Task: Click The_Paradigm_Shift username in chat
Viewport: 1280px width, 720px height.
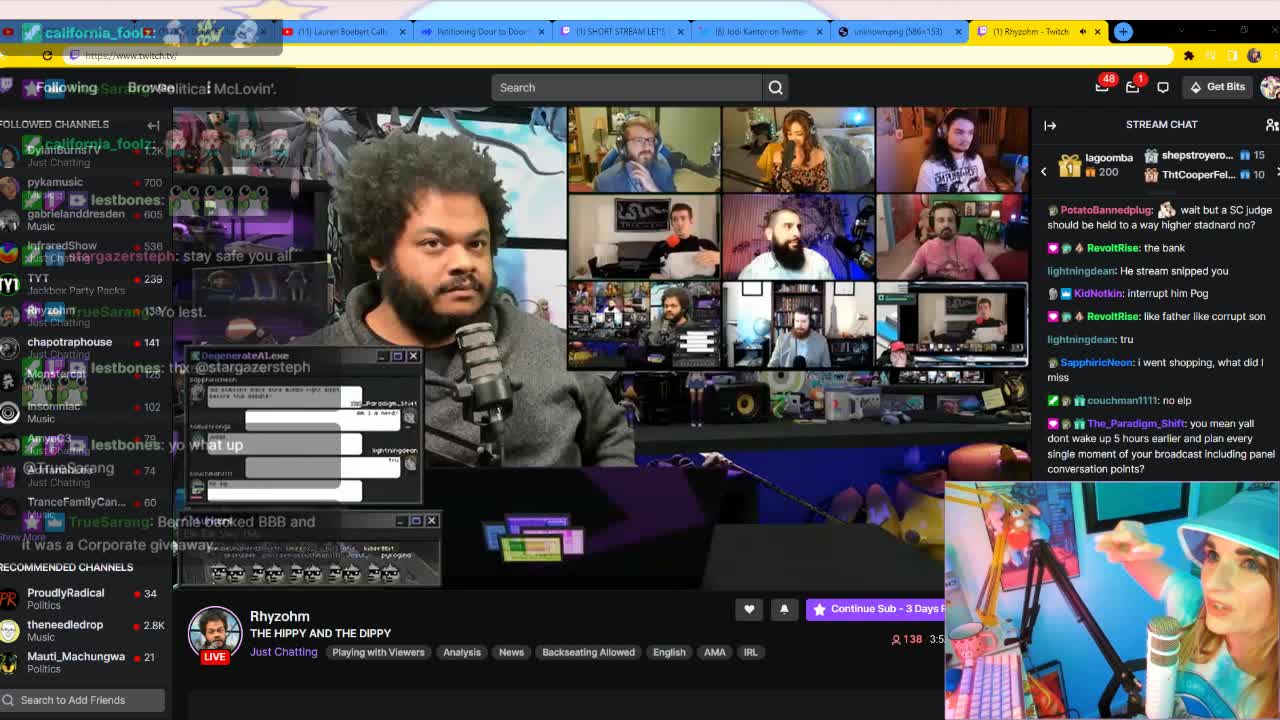Action: click(x=1135, y=423)
